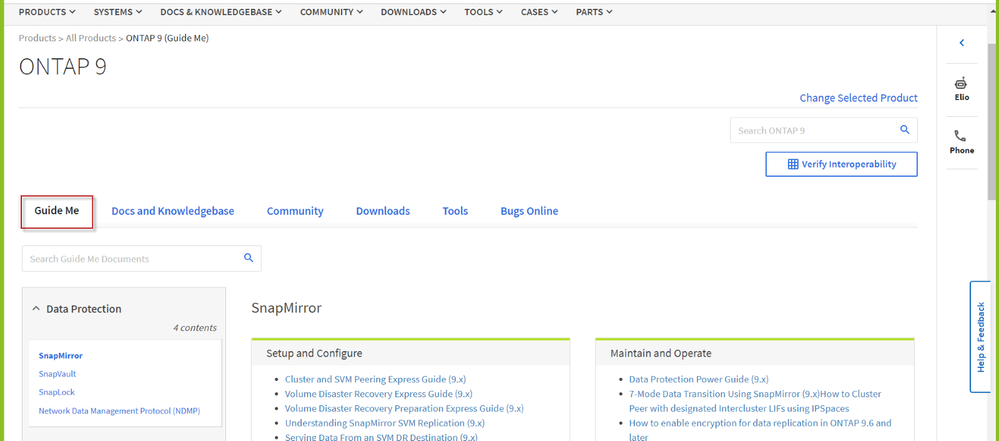The width and height of the screenshot is (999, 441).
Task: Open Data Protection Power Guide (9.x)
Action: point(698,379)
